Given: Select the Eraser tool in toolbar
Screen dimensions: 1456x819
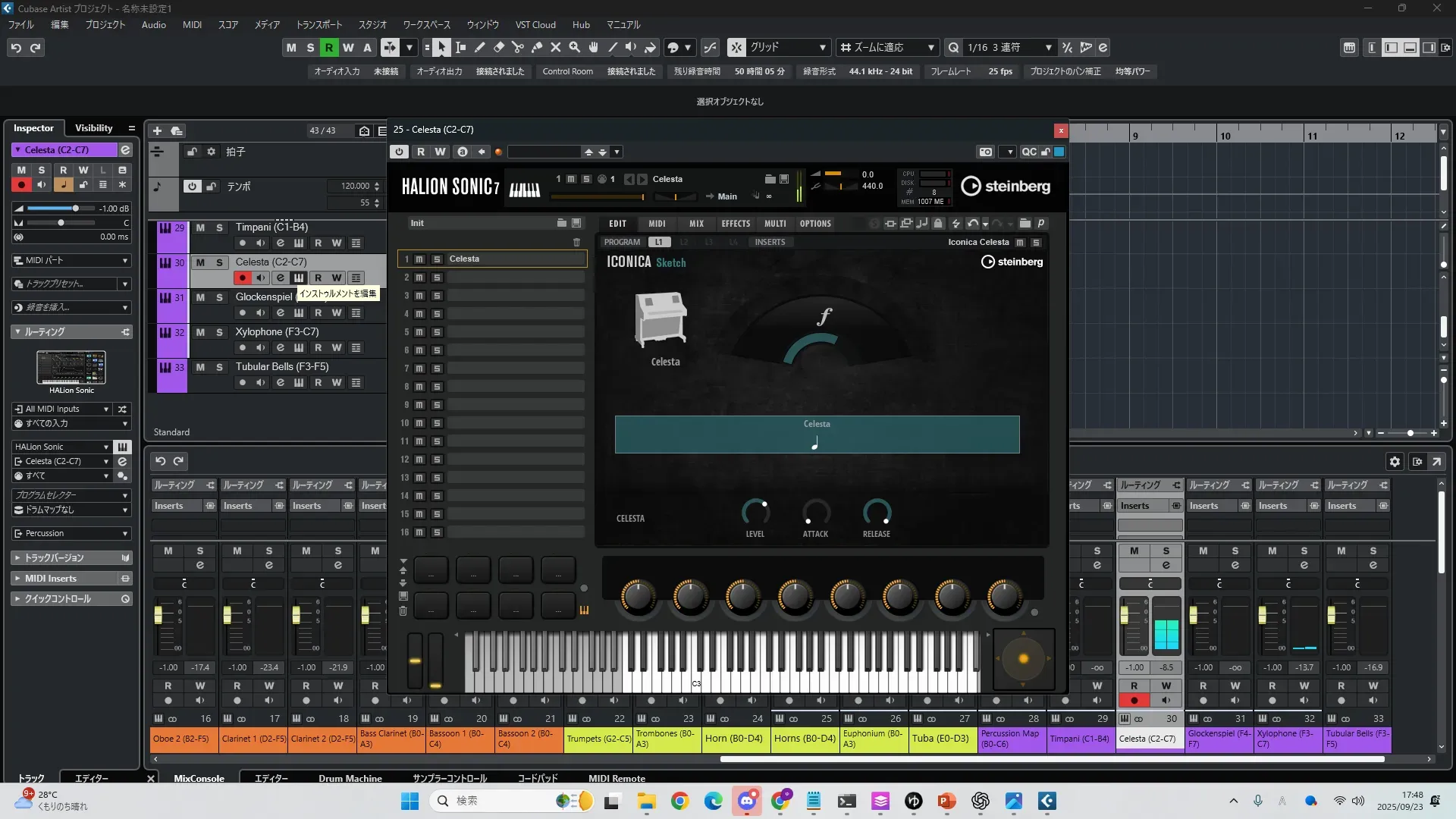Looking at the screenshot, I should [499, 48].
